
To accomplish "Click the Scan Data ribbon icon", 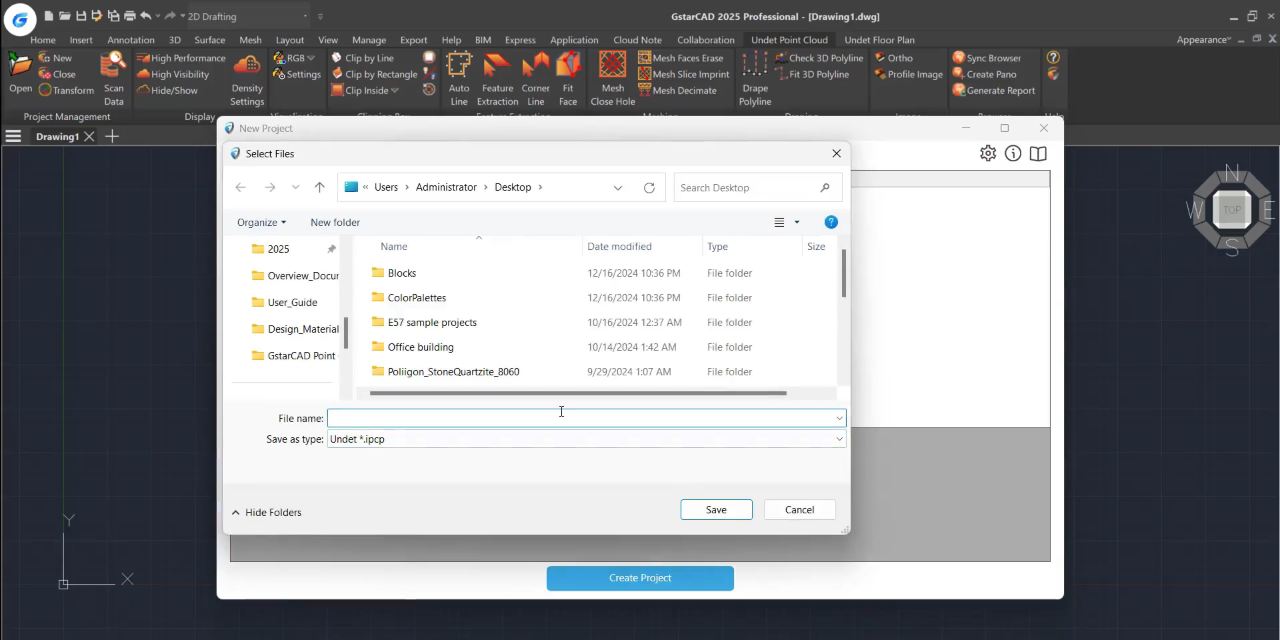I will [x=114, y=79].
